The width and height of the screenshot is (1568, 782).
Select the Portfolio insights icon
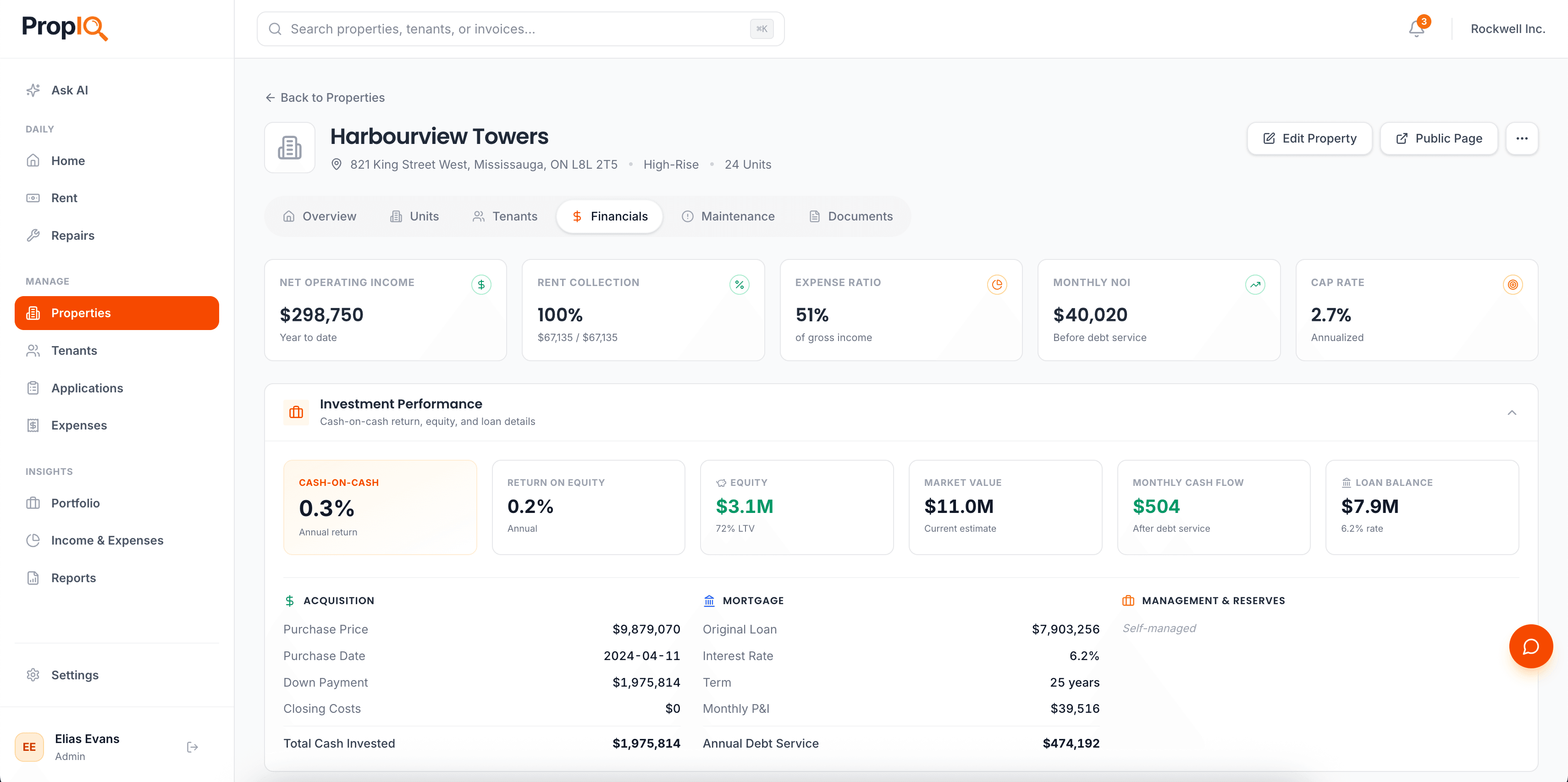coord(33,503)
